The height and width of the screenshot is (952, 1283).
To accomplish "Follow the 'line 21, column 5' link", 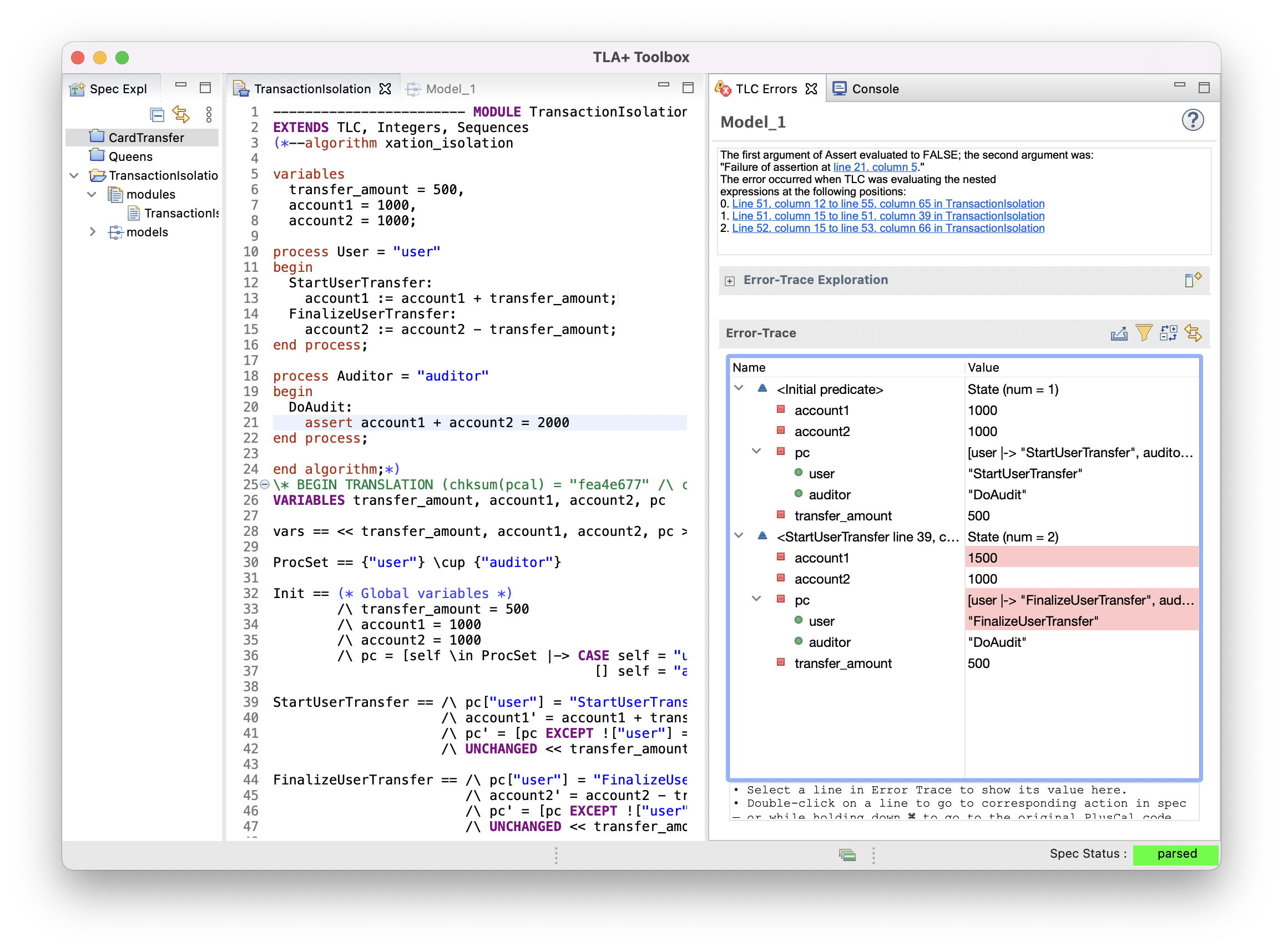I will click(875, 167).
